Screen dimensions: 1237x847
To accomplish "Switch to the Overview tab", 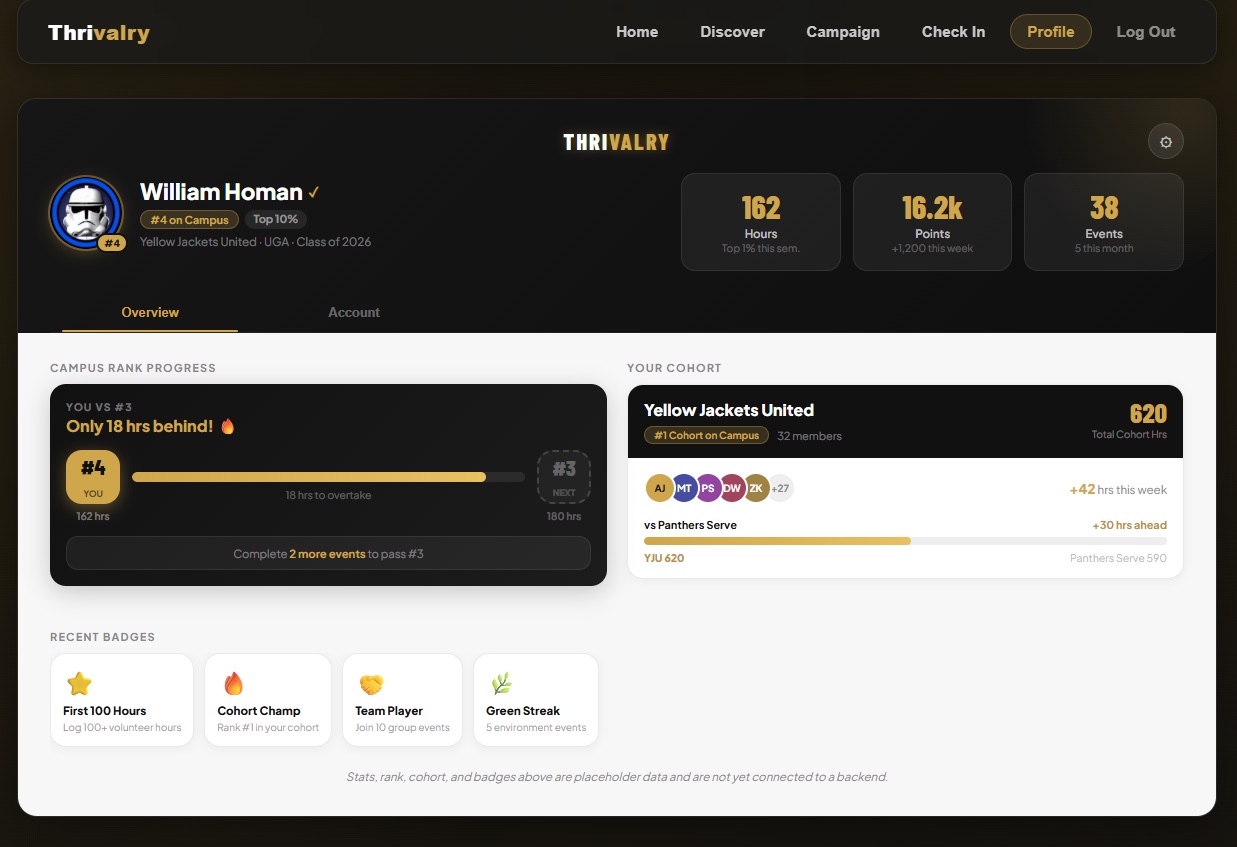I will tap(150, 312).
